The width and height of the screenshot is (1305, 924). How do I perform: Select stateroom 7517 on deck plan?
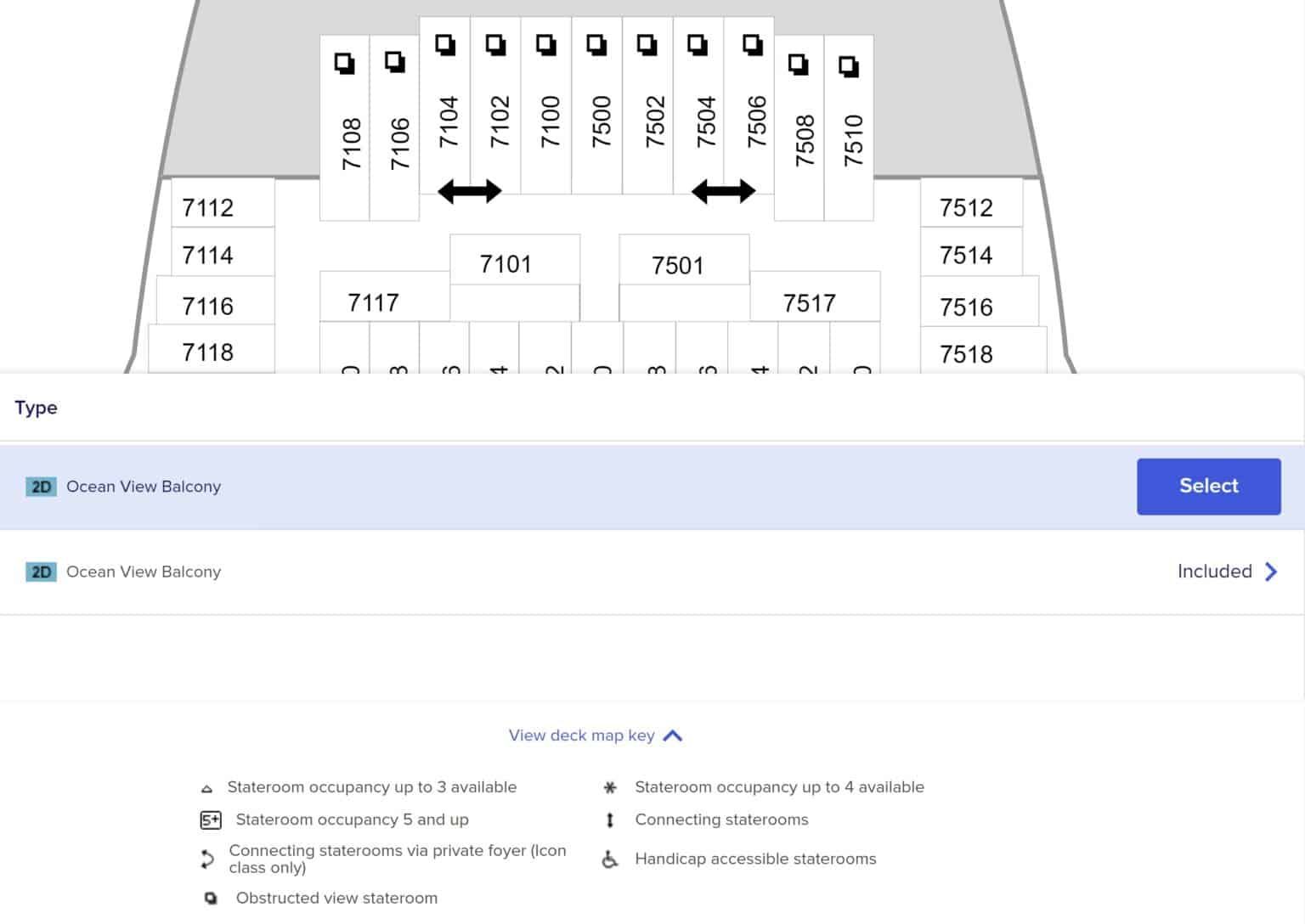click(809, 303)
